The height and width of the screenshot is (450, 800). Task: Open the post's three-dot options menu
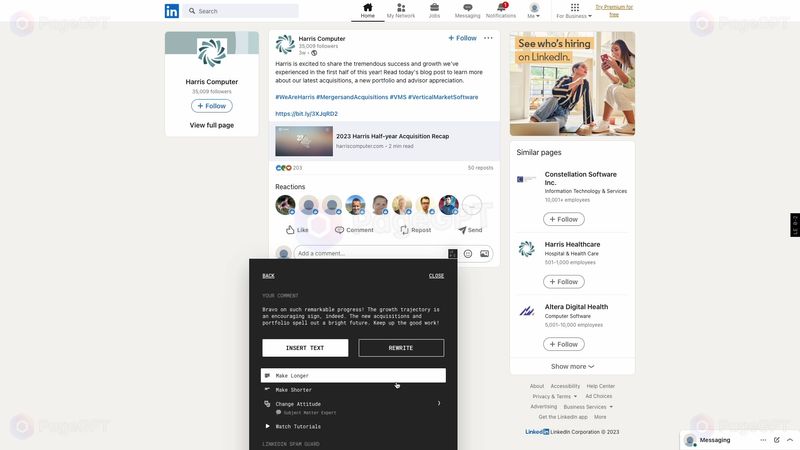tap(488, 38)
